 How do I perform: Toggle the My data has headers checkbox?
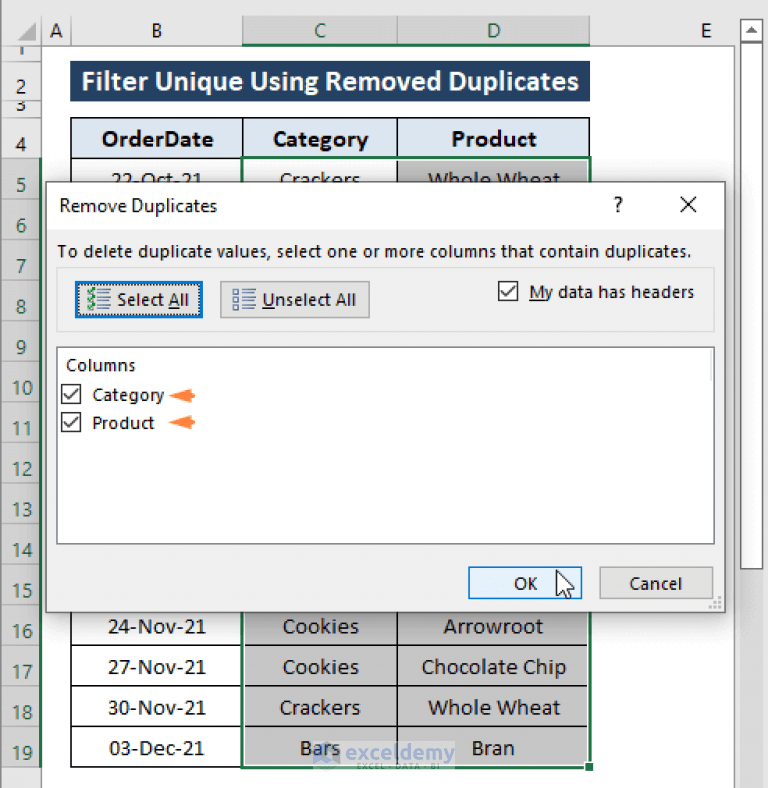tap(508, 291)
